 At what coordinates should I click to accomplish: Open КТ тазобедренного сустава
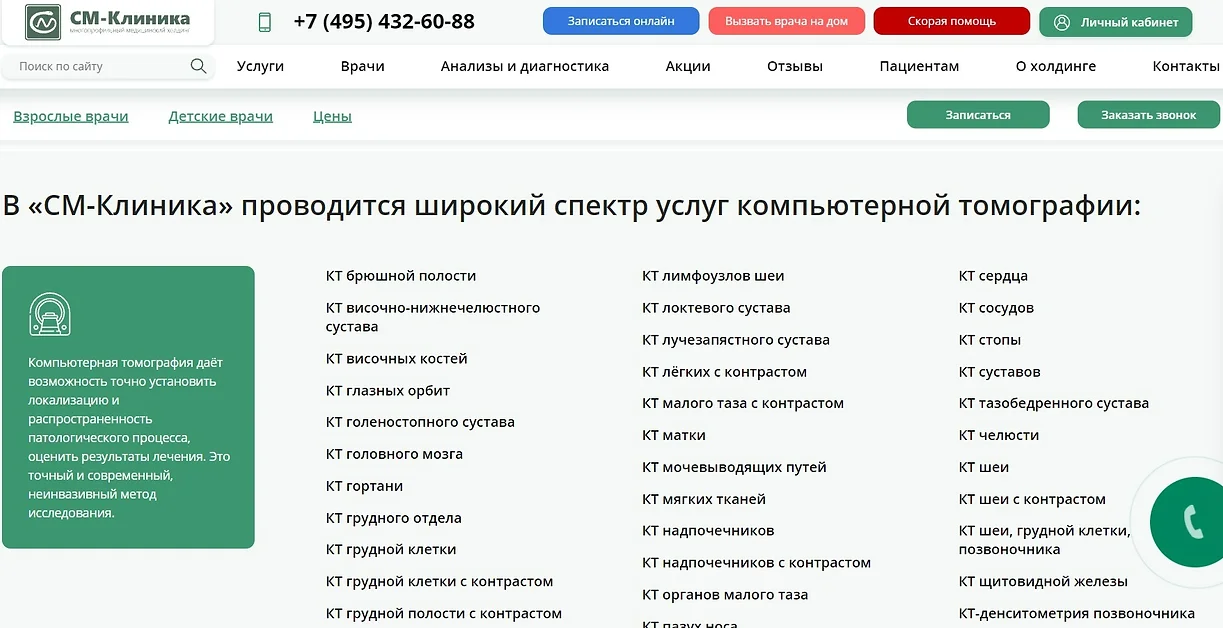point(1054,403)
